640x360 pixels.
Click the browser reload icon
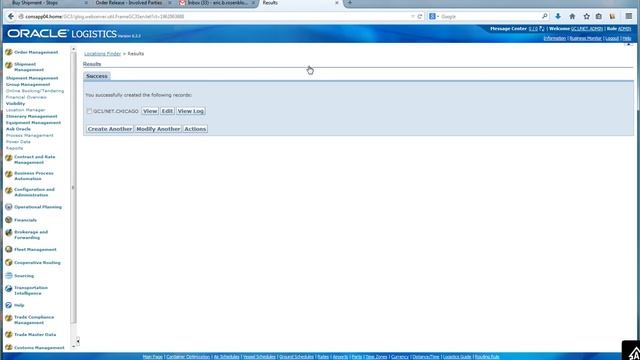point(420,16)
